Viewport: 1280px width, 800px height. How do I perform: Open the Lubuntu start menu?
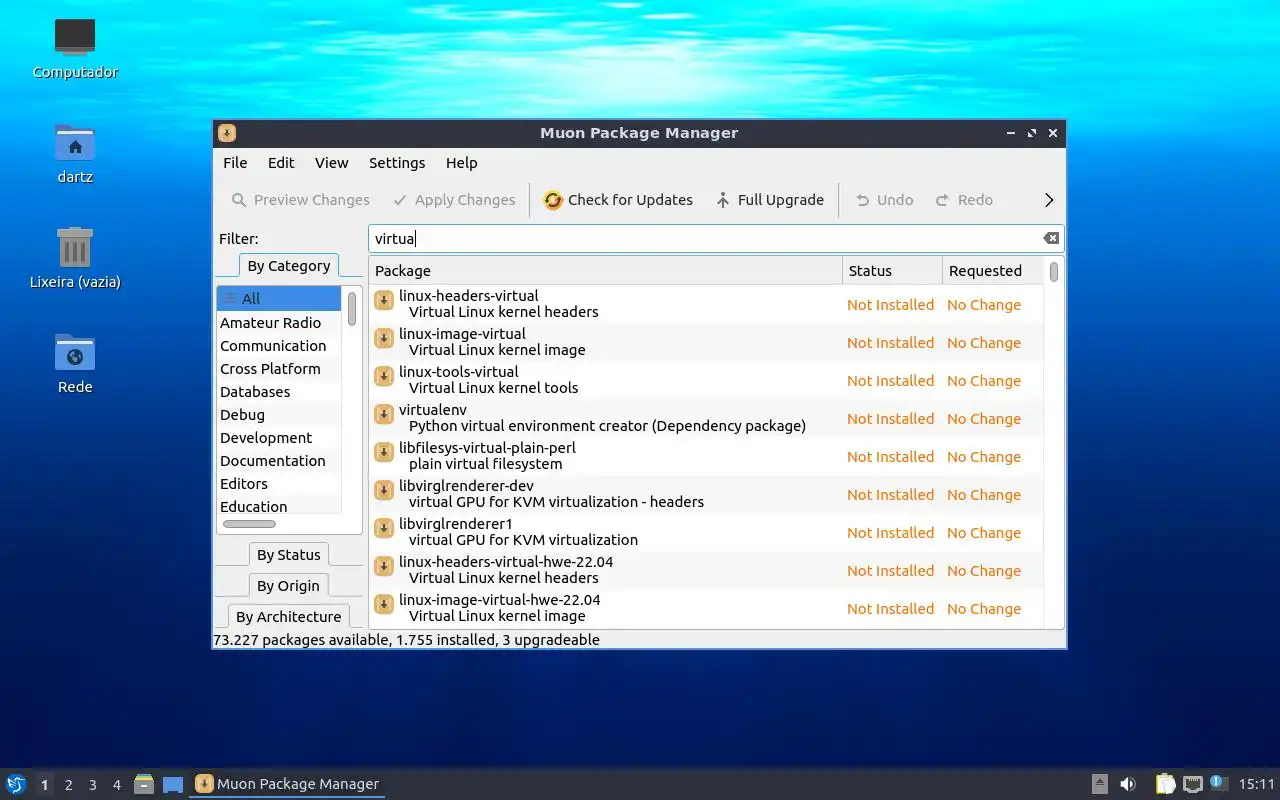pyautogui.click(x=15, y=784)
